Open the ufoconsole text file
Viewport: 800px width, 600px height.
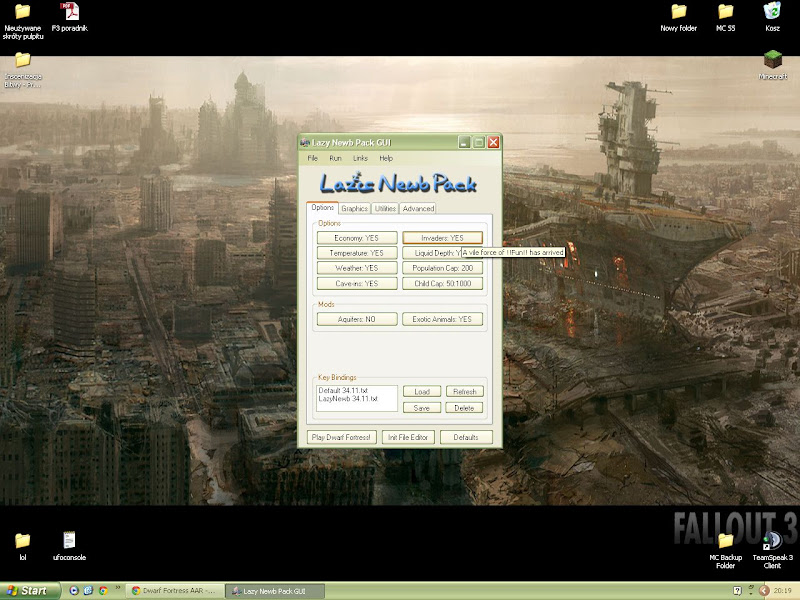69,541
